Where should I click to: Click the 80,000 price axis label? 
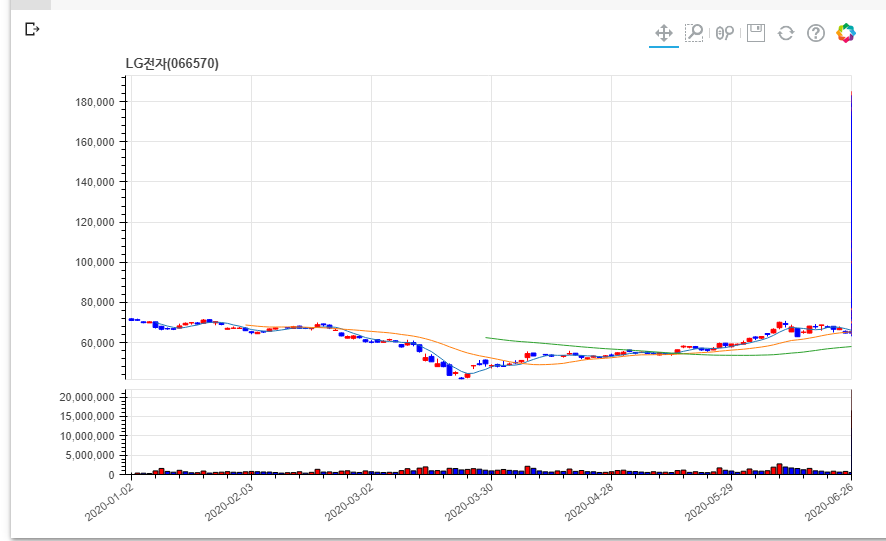tap(98, 302)
